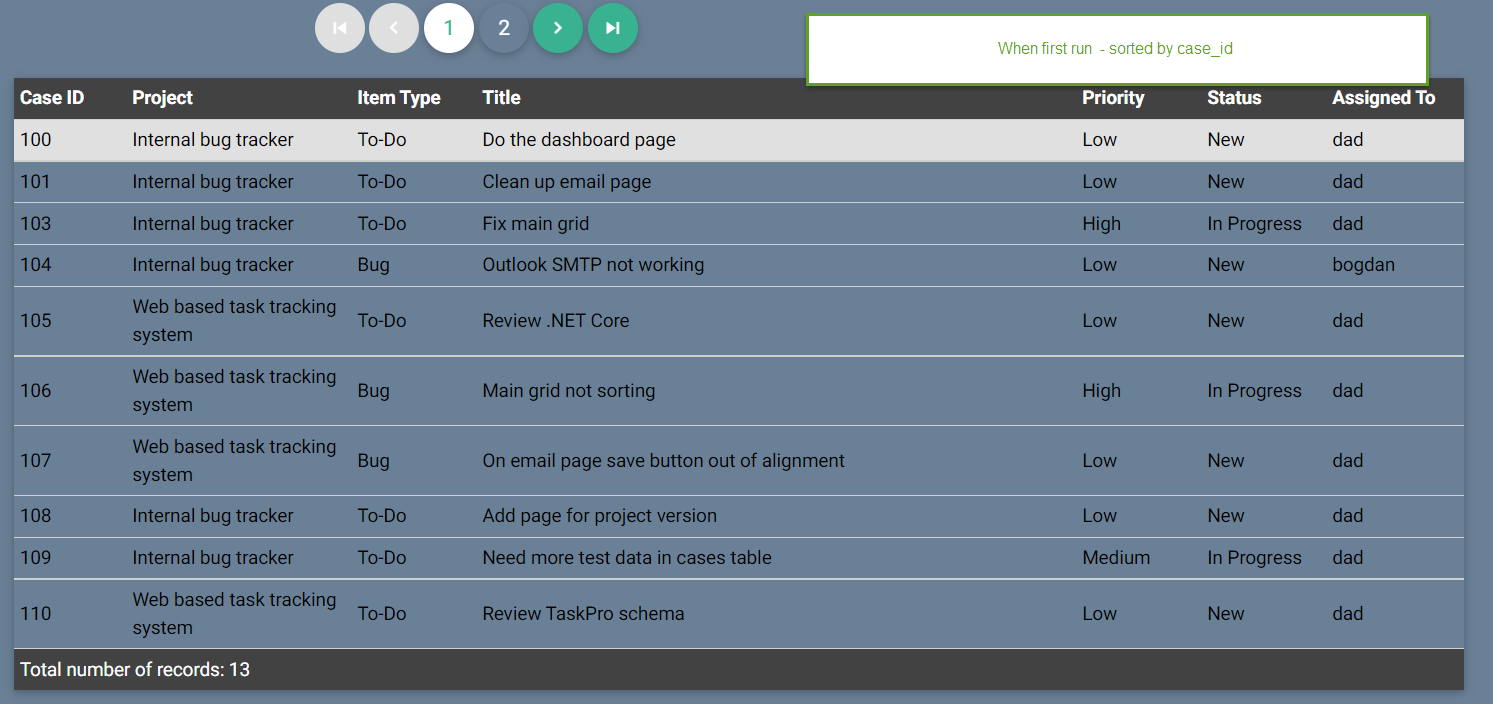Click 'dad' assignee in case 110 row
This screenshot has width=1493, height=704.
tap(1348, 614)
